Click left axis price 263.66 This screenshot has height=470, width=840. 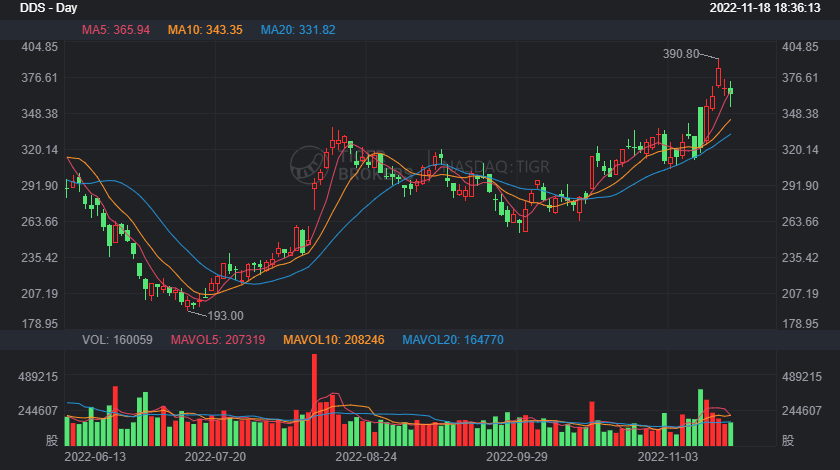pos(40,221)
